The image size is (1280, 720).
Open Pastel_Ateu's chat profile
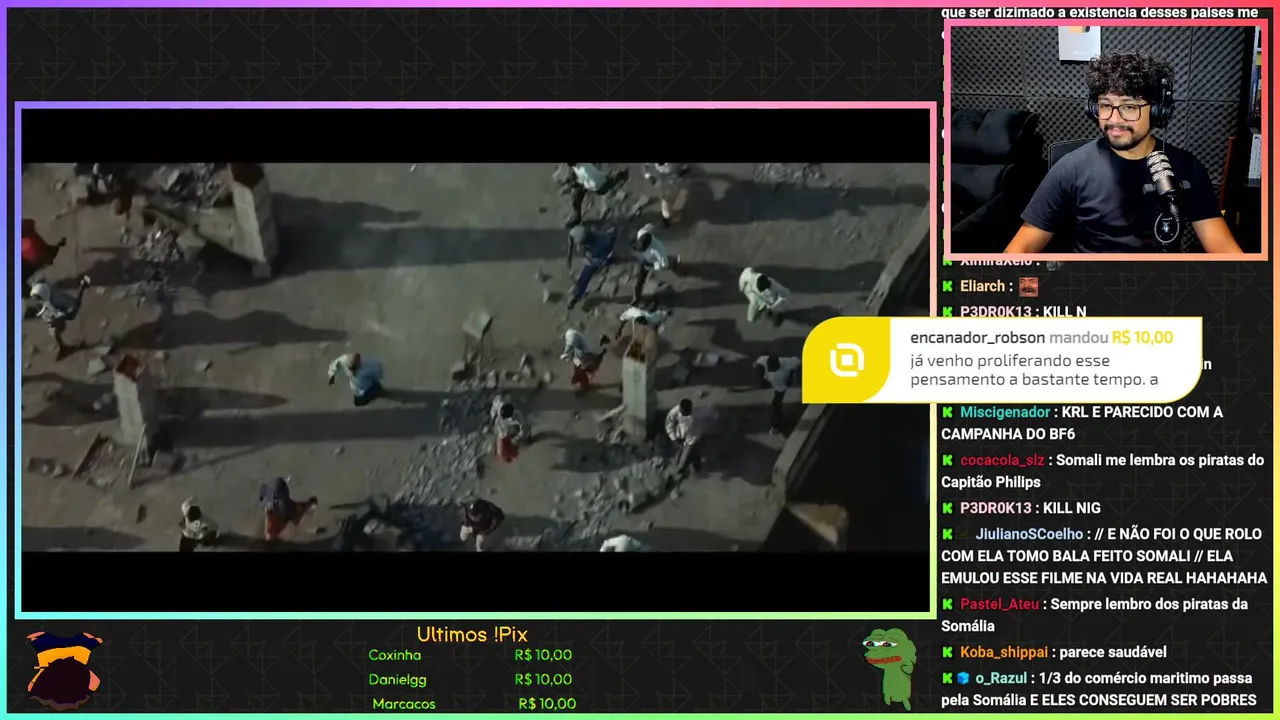point(999,604)
